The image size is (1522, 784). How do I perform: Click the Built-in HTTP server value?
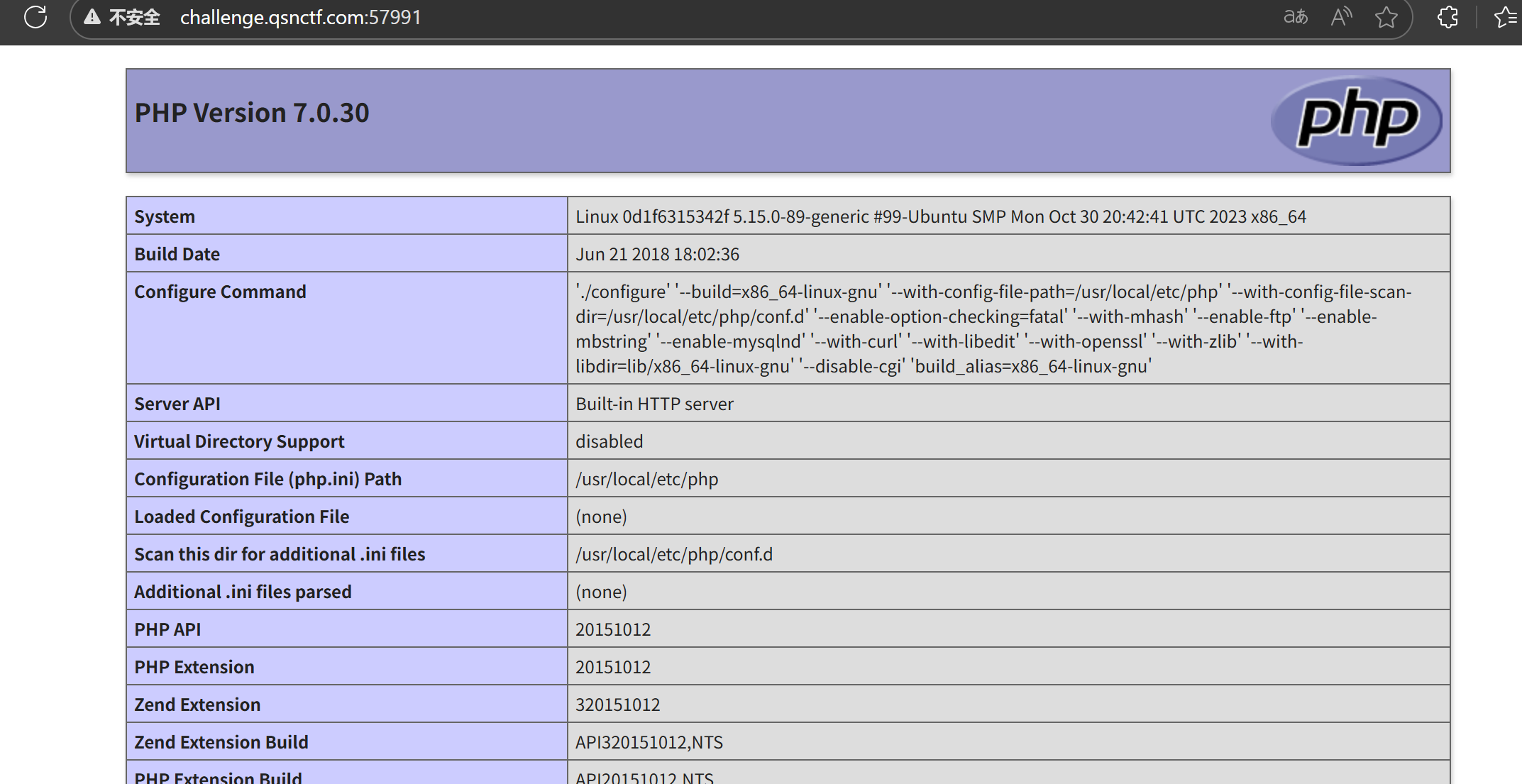click(654, 404)
